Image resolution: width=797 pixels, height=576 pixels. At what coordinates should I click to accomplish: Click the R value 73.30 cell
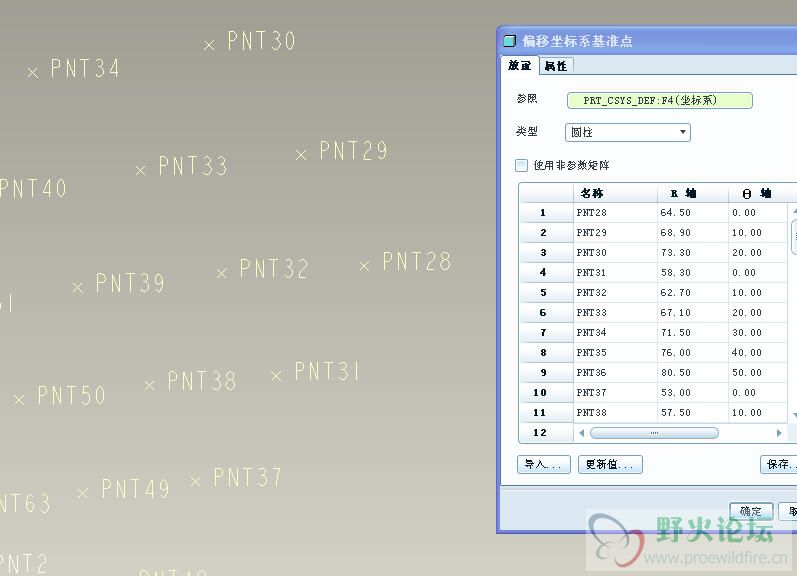[x=693, y=253]
